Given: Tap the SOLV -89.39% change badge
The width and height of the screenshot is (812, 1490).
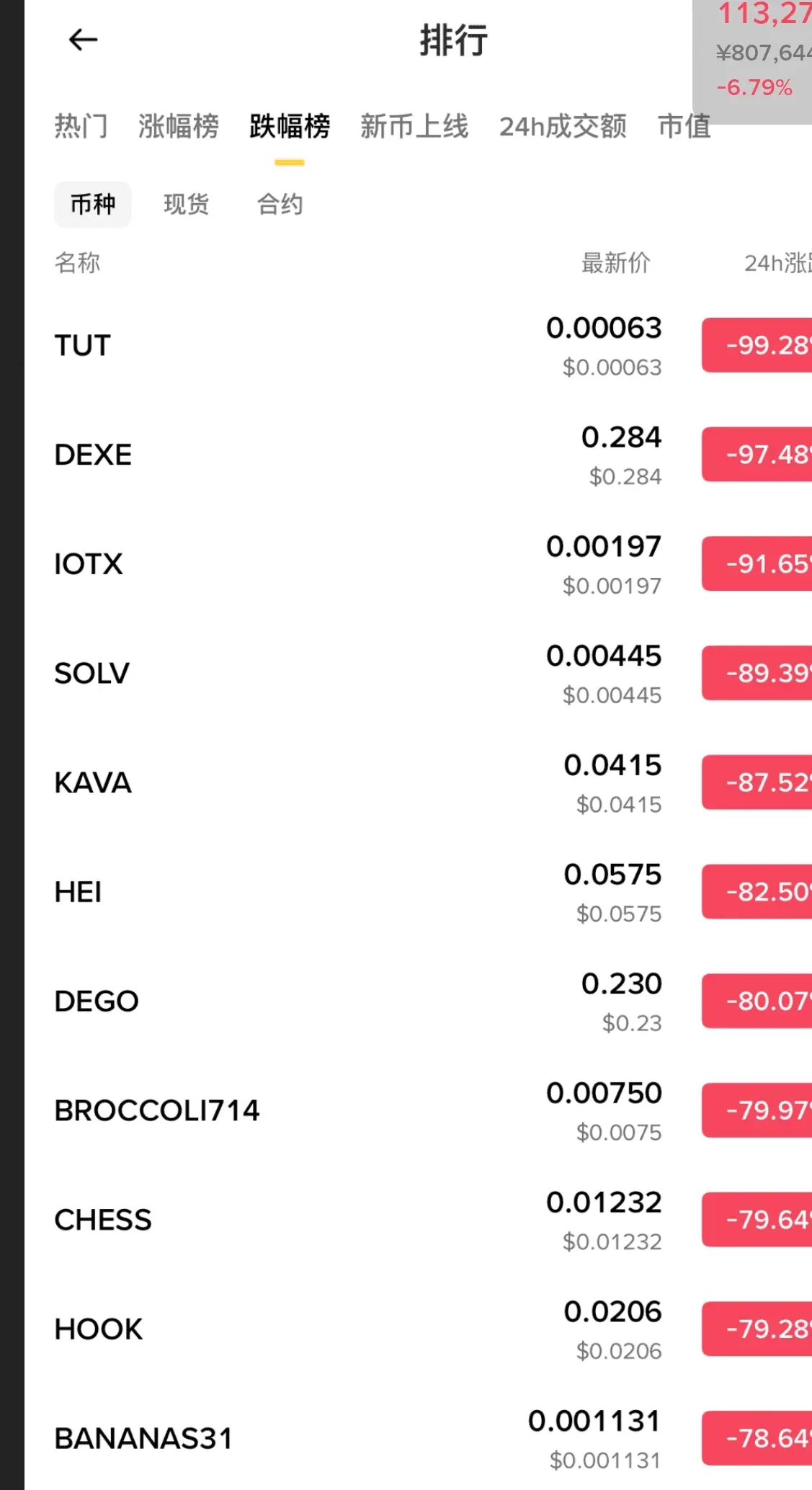Looking at the screenshot, I should tap(758, 674).
